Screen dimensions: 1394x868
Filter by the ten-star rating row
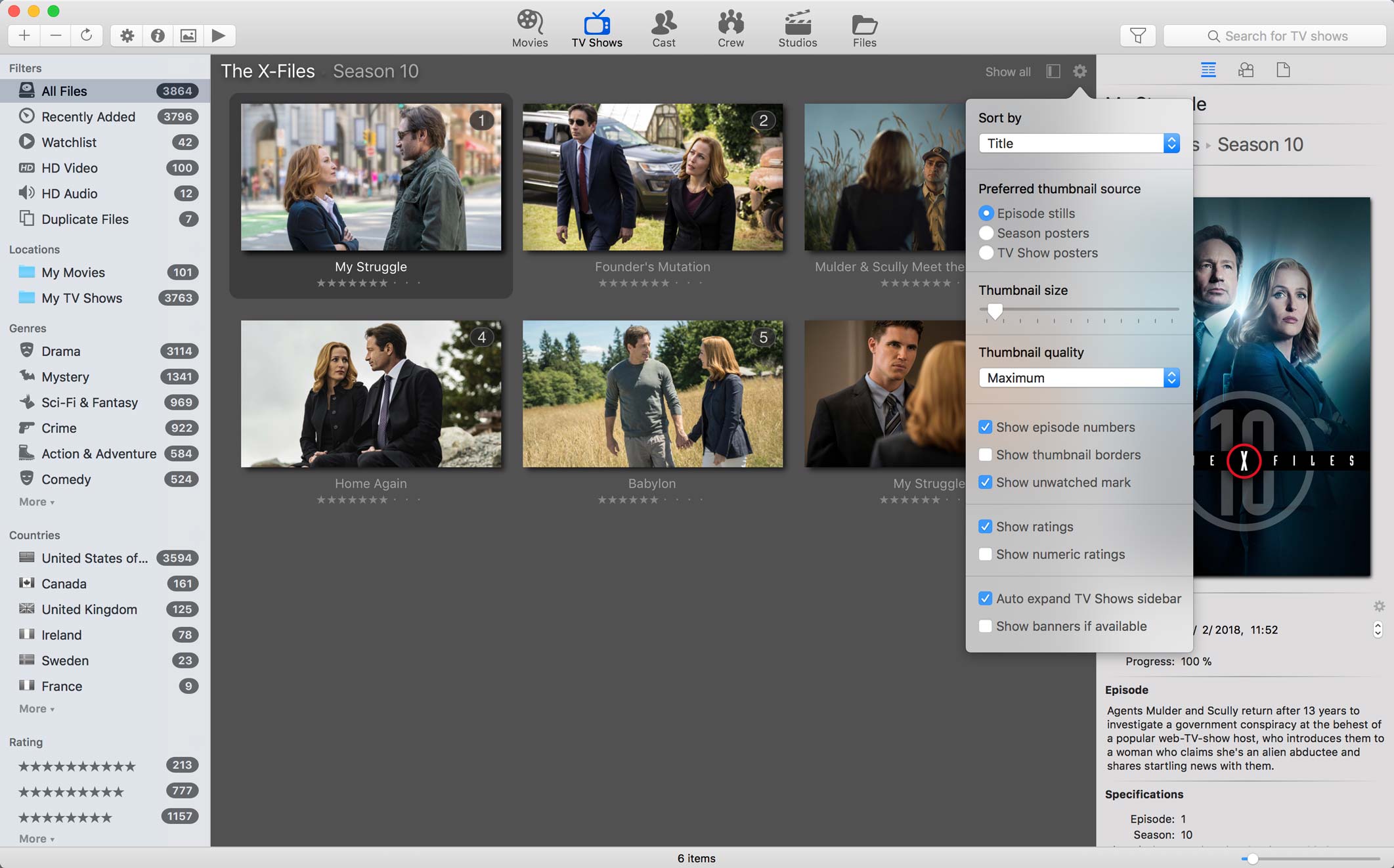pyautogui.click(x=105, y=765)
